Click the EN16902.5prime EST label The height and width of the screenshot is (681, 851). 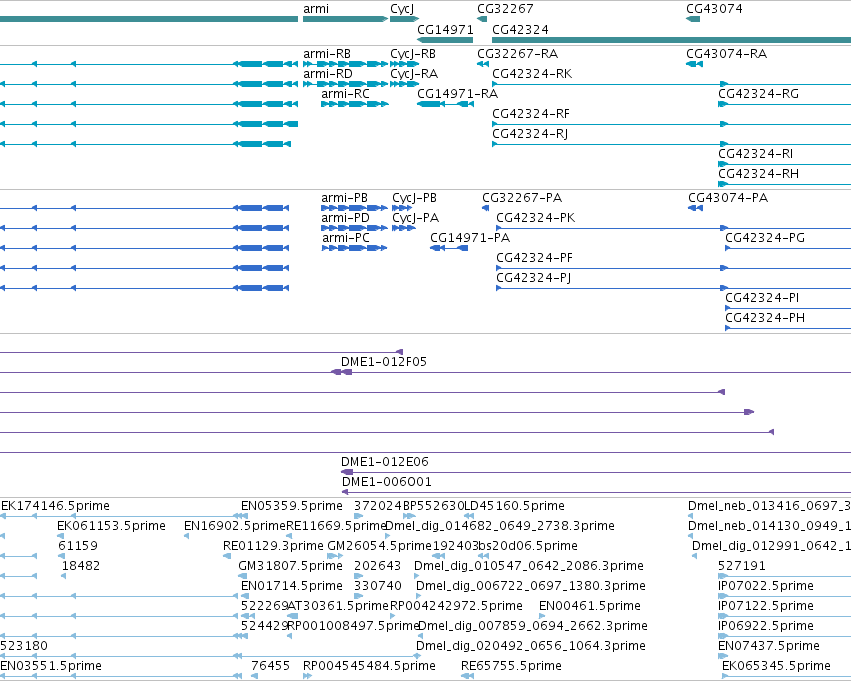tap(235, 526)
